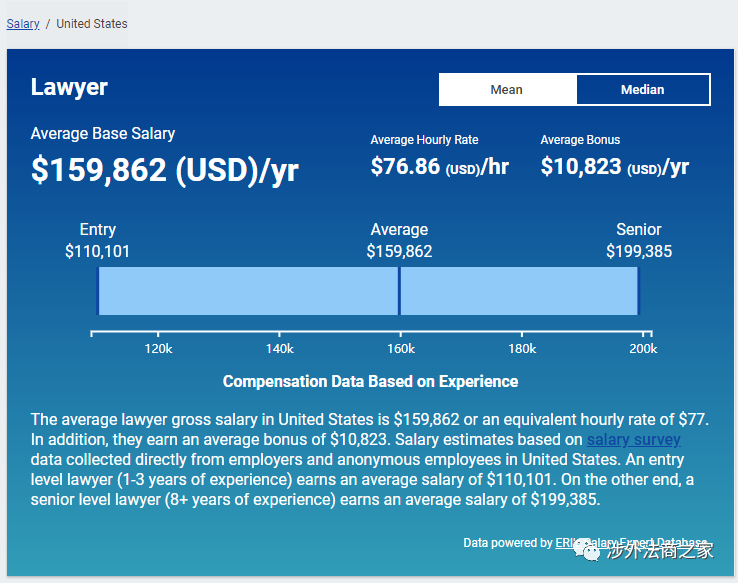
Task: Click the 180k tick on the salary axis
Action: [521, 348]
